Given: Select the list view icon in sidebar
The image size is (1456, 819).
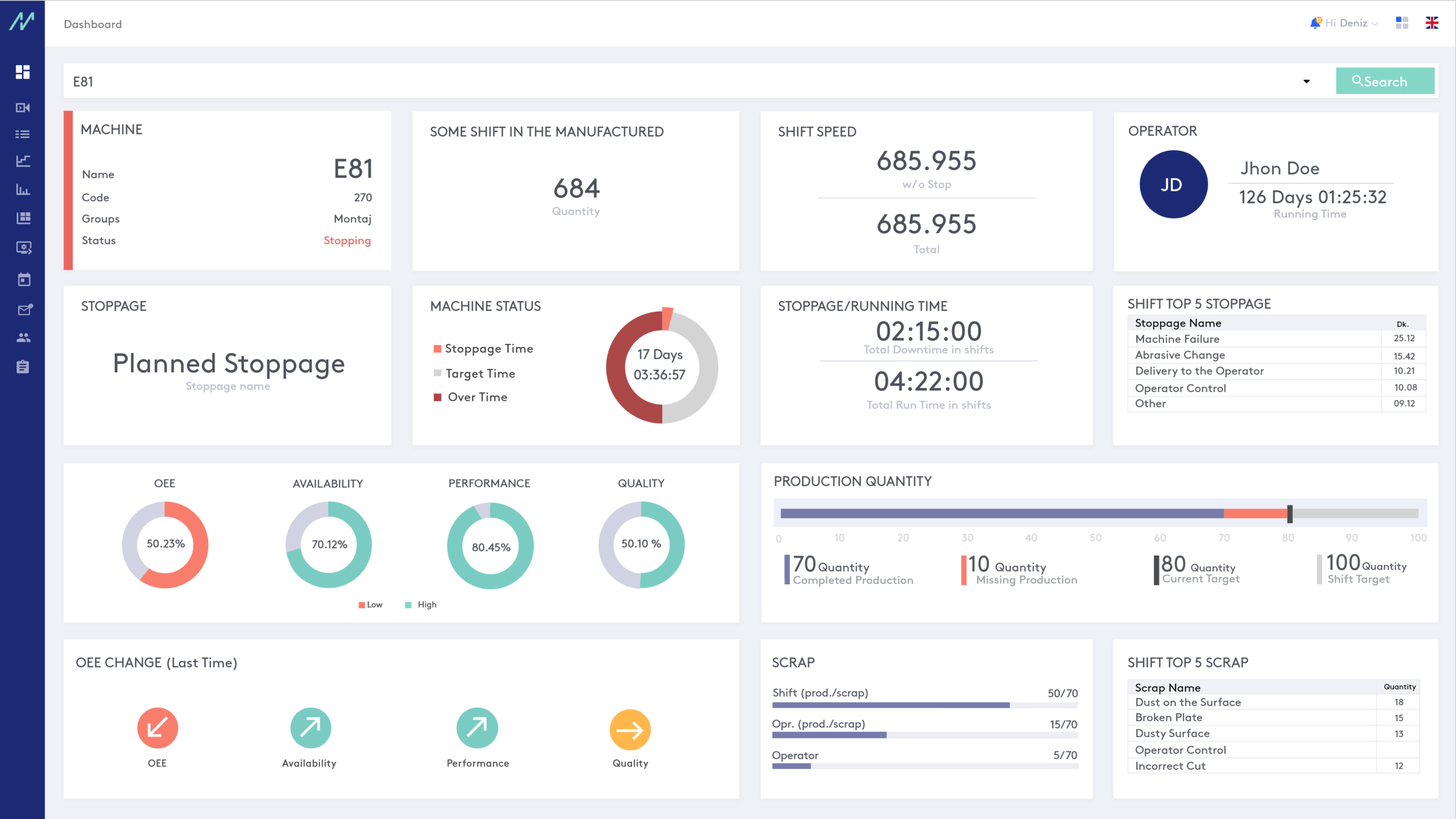Looking at the screenshot, I should [x=23, y=134].
